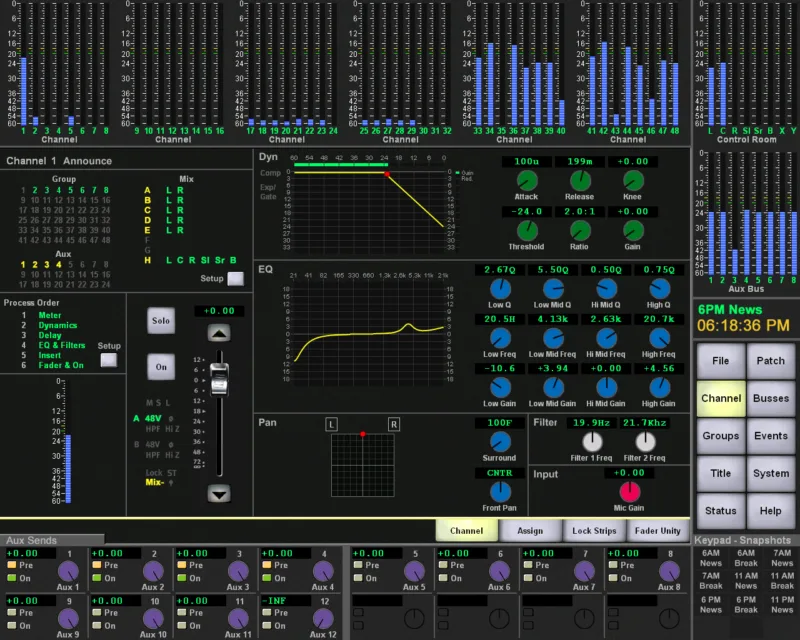Select the Fader Unity tab
Image resolution: width=800 pixels, height=640 pixels.
(658, 531)
